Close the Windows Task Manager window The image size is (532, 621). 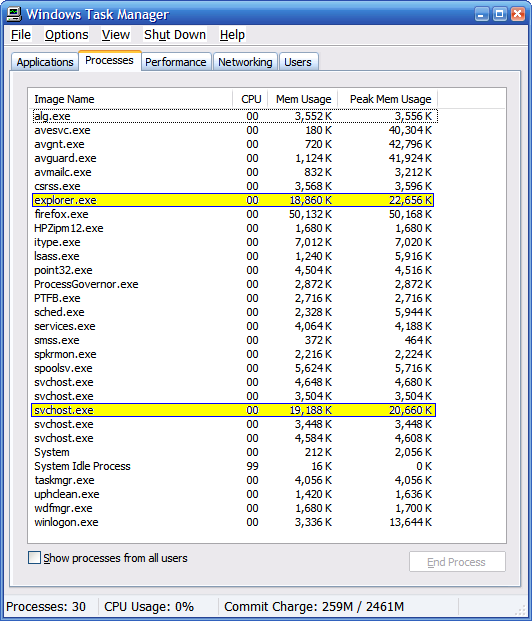pyautogui.click(x=518, y=15)
